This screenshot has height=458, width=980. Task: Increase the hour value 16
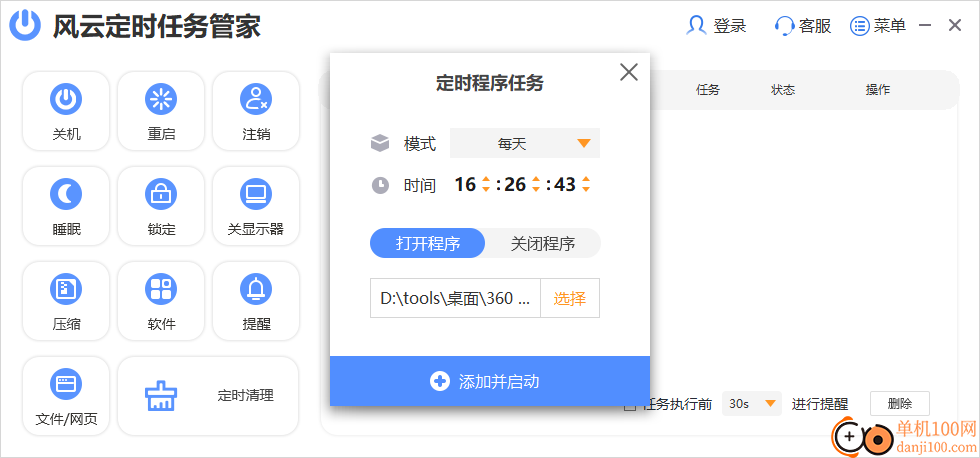[x=486, y=181]
